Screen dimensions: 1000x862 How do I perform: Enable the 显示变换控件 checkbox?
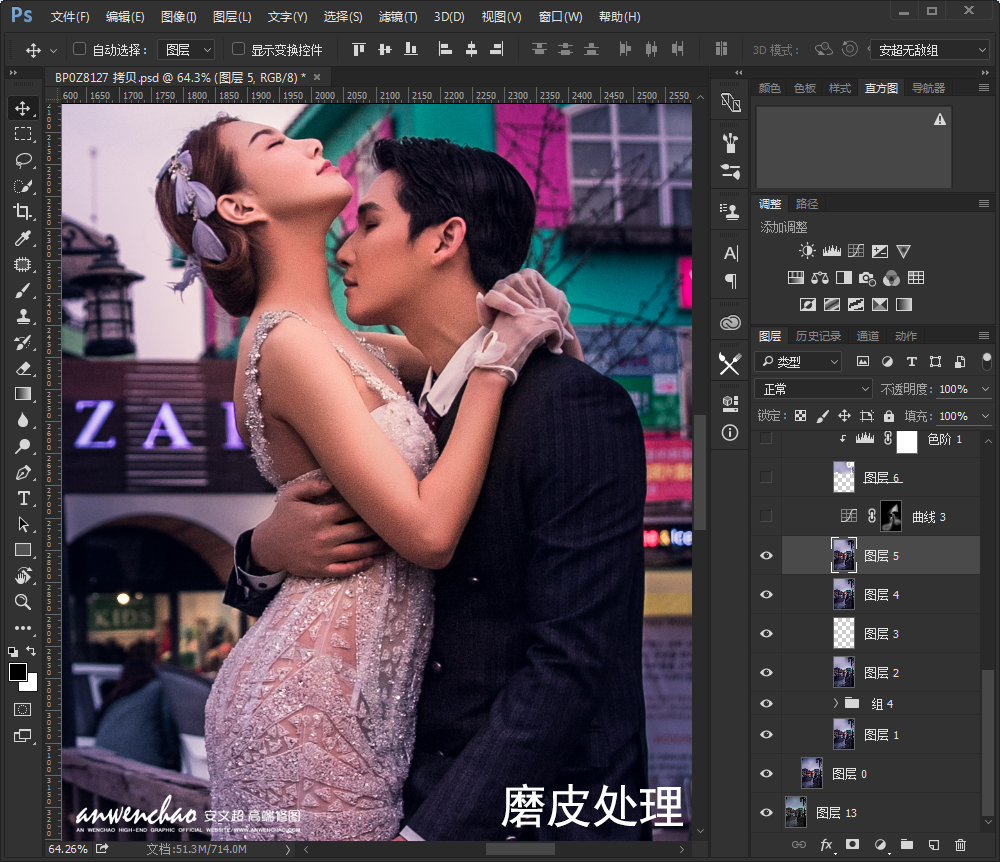pos(239,49)
